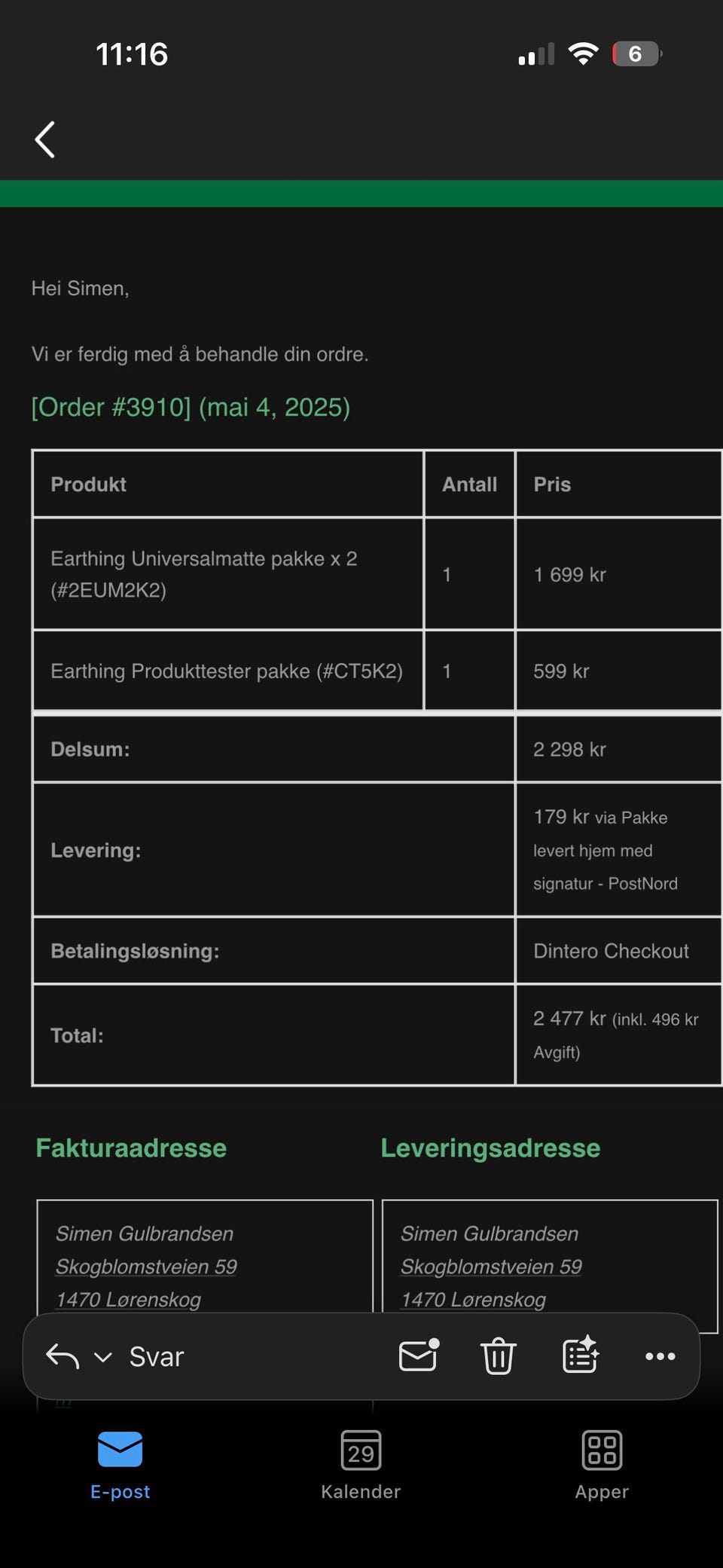The width and height of the screenshot is (723, 1568).
Task: Tap the billing address Skogblomstveien 59 link
Action: tap(146, 1267)
